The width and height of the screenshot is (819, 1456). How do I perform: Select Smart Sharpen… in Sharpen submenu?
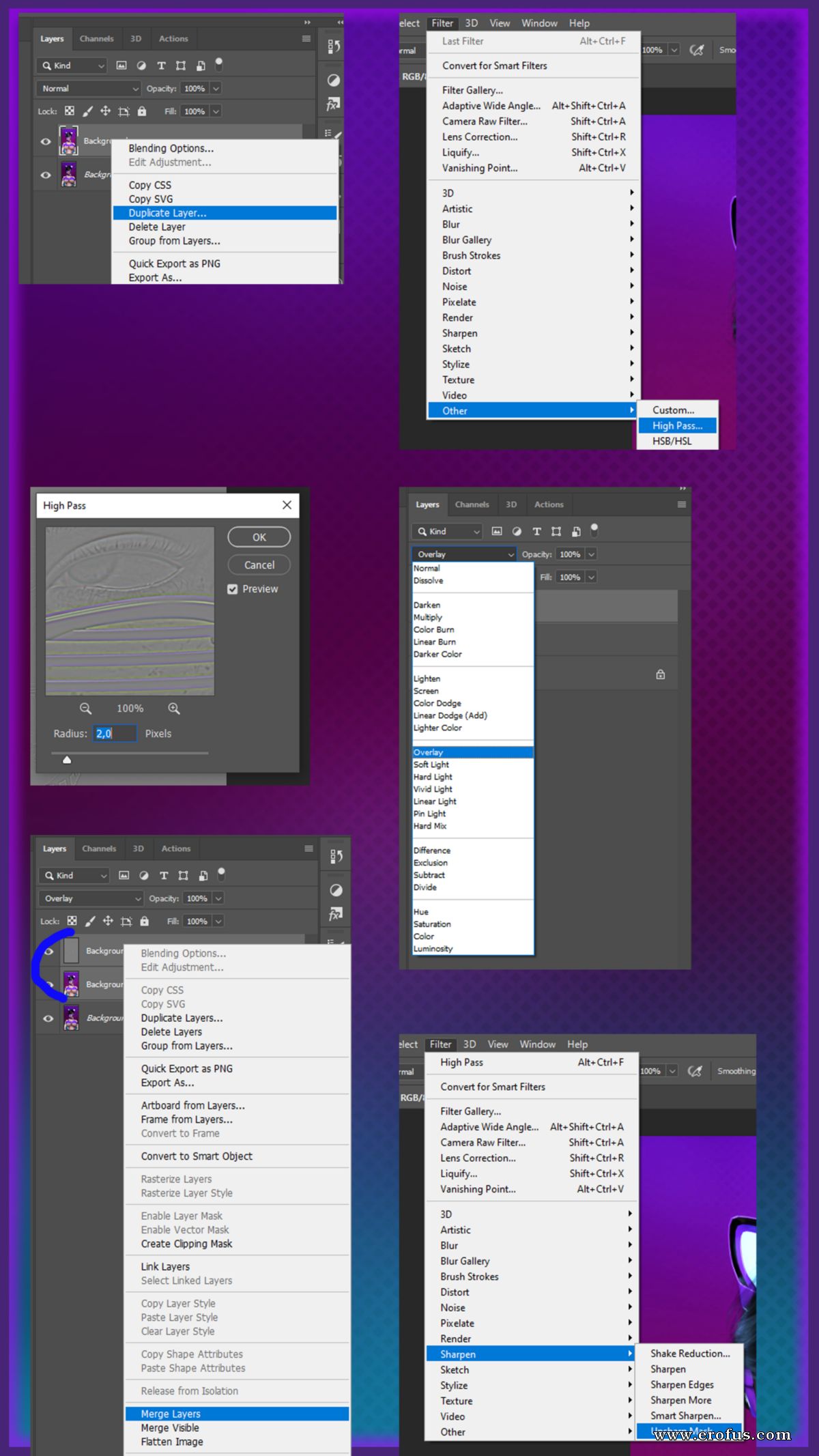(685, 1415)
